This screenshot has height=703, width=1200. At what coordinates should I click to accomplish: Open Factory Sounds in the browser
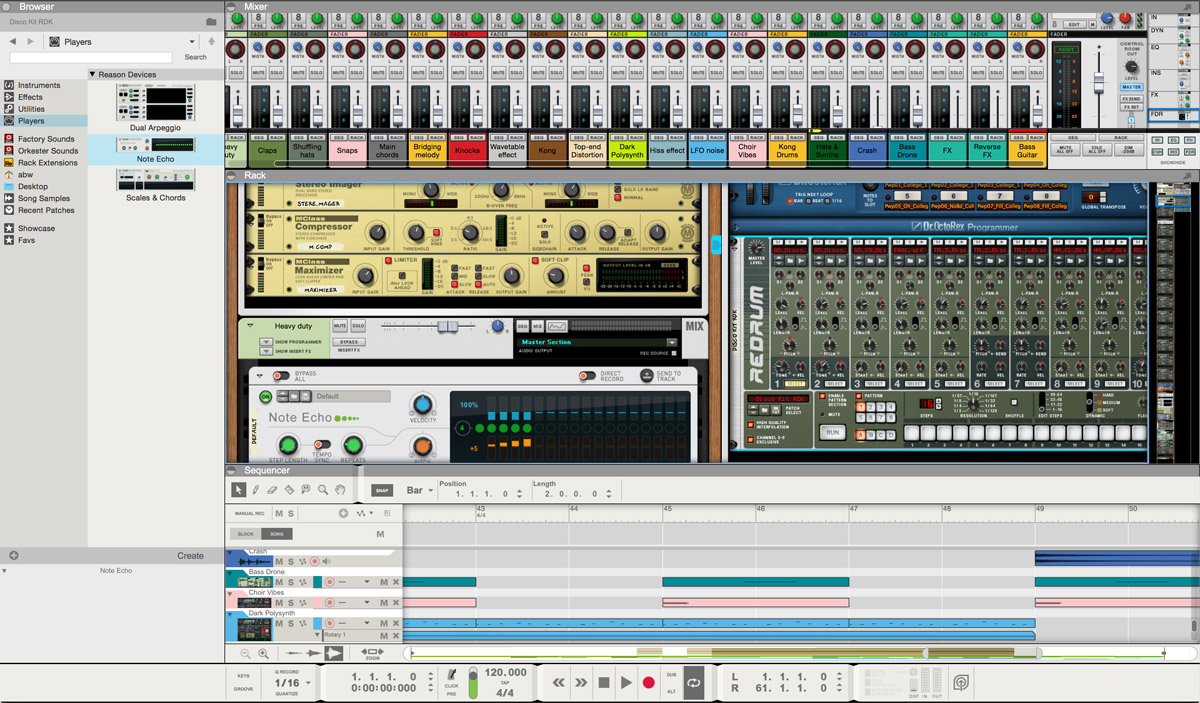pos(46,139)
